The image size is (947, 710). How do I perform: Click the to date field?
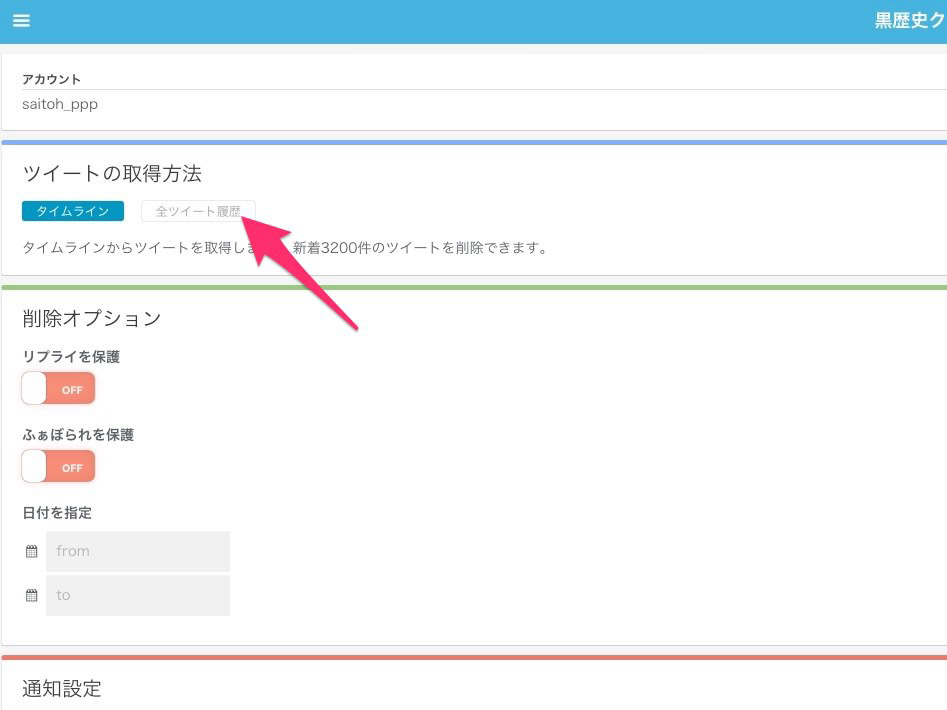coord(138,595)
